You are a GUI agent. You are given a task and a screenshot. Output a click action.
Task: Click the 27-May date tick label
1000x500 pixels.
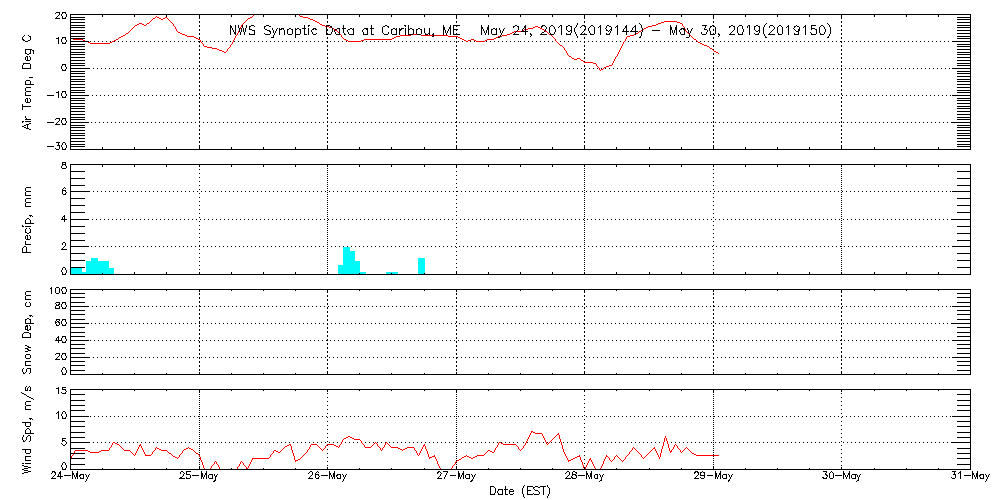[x=456, y=476]
